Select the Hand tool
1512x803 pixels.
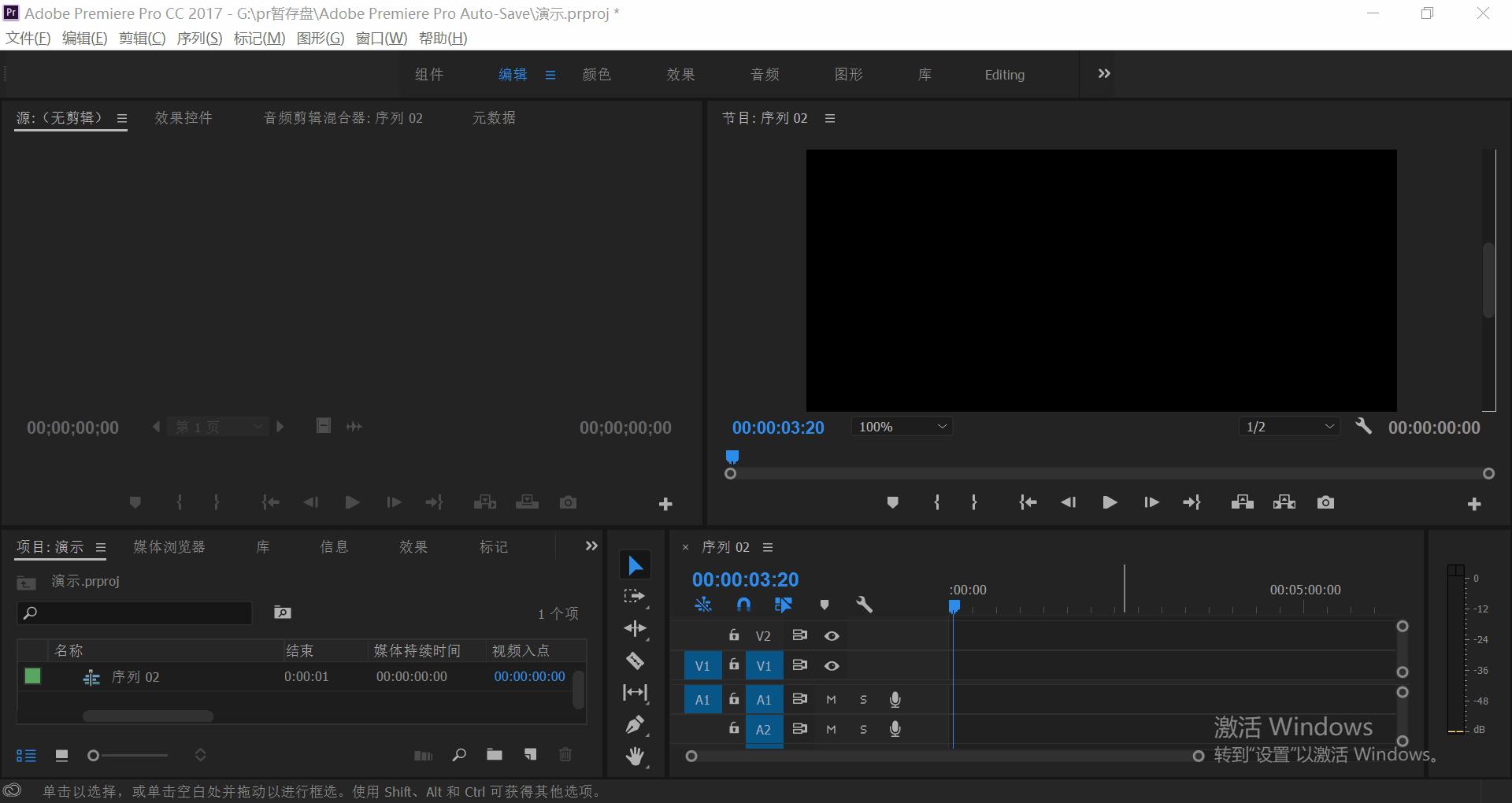(x=636, y=756)
